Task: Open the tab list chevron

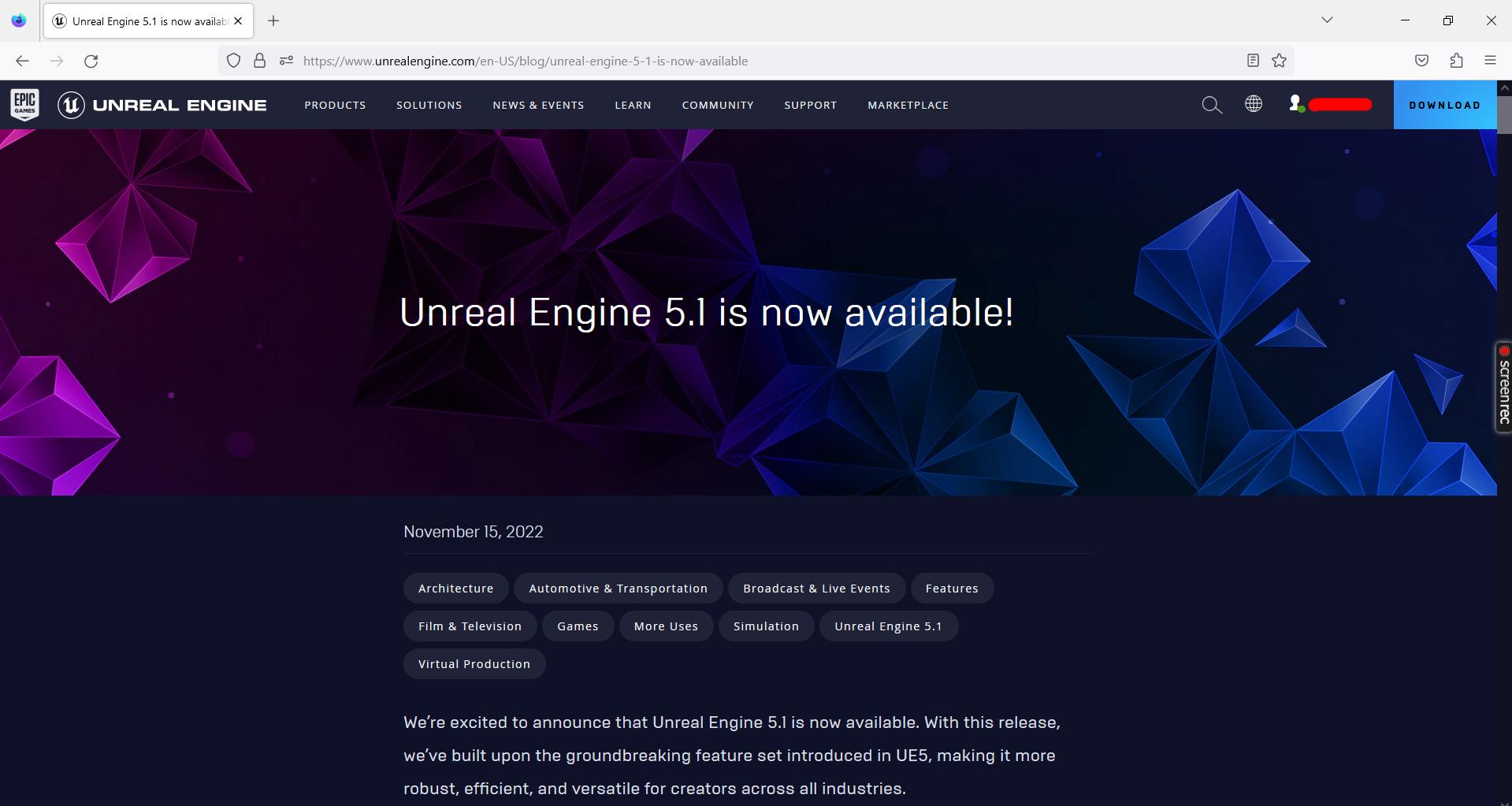Action: click(x=1327, y=20)
